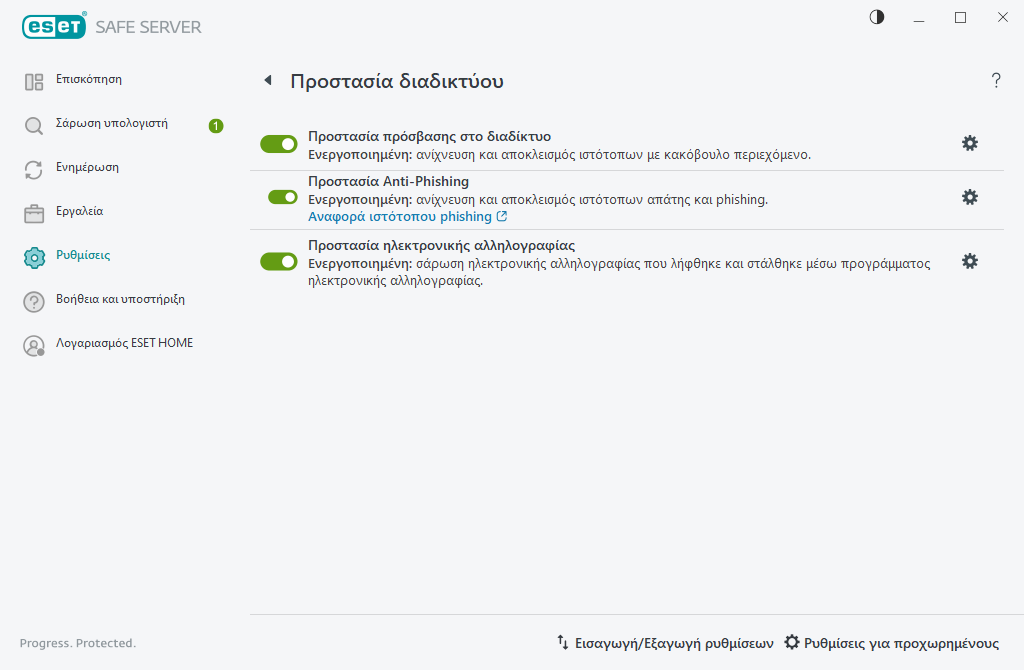Select Σάρωση υπολογιστή menu item
This screenshot has height=670, width=1024.
coord(111,124)
